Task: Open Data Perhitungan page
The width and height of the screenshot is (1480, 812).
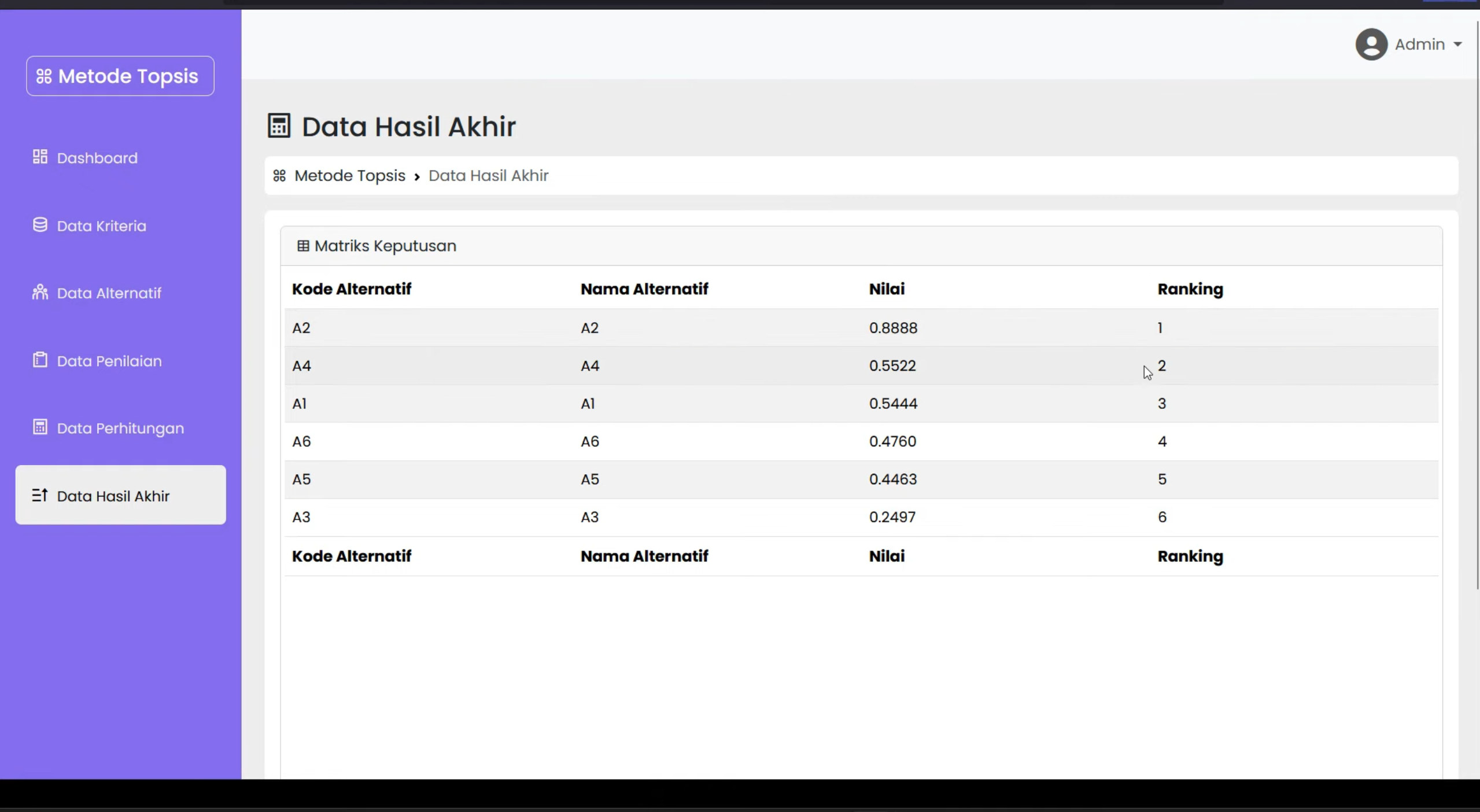Action: 120,428
